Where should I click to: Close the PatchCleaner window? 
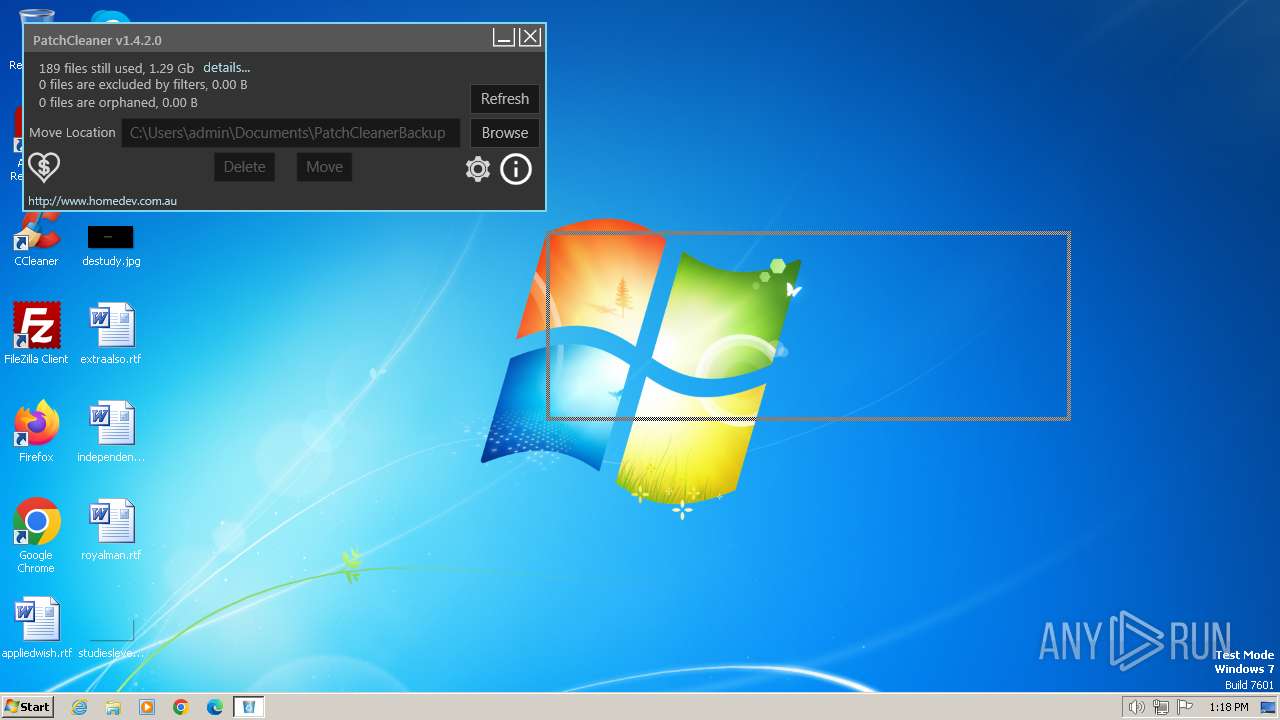pos(530,38)
